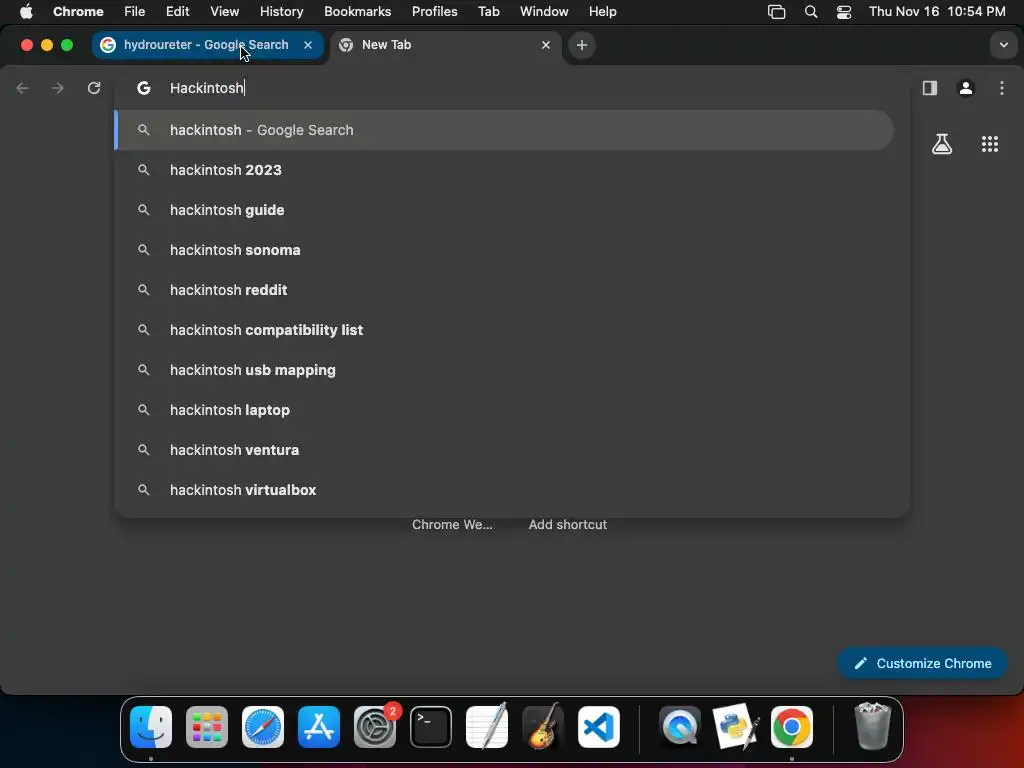The image size is (1024, 768).
Task: Launch GarageBand from the dock
Action: [x=543, y=726]
